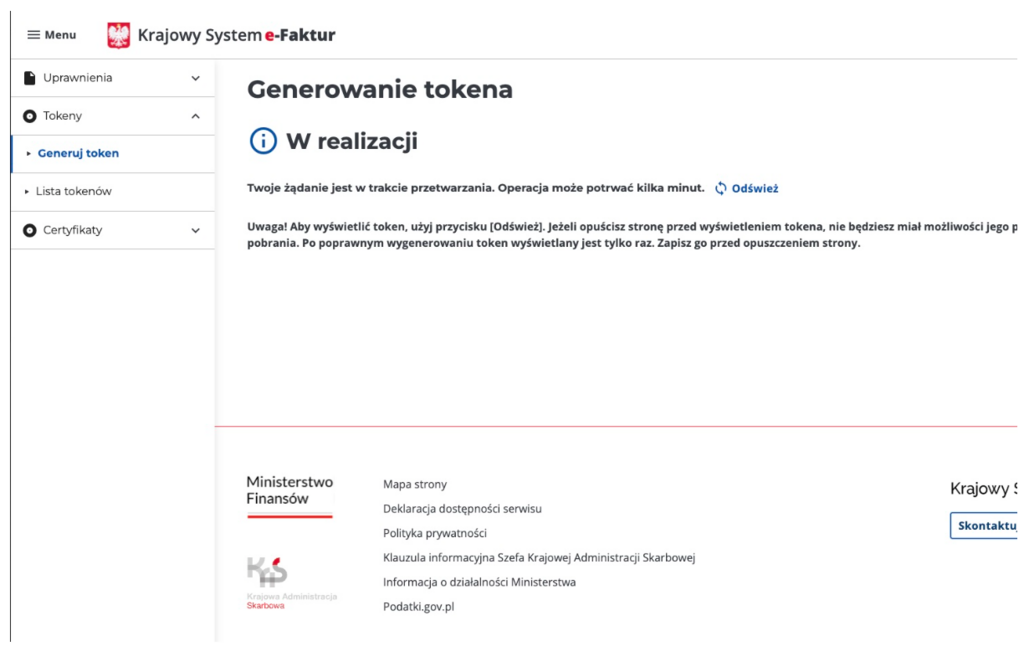
Task: Click the Odśwież refresh link
Action: [754, 188]
